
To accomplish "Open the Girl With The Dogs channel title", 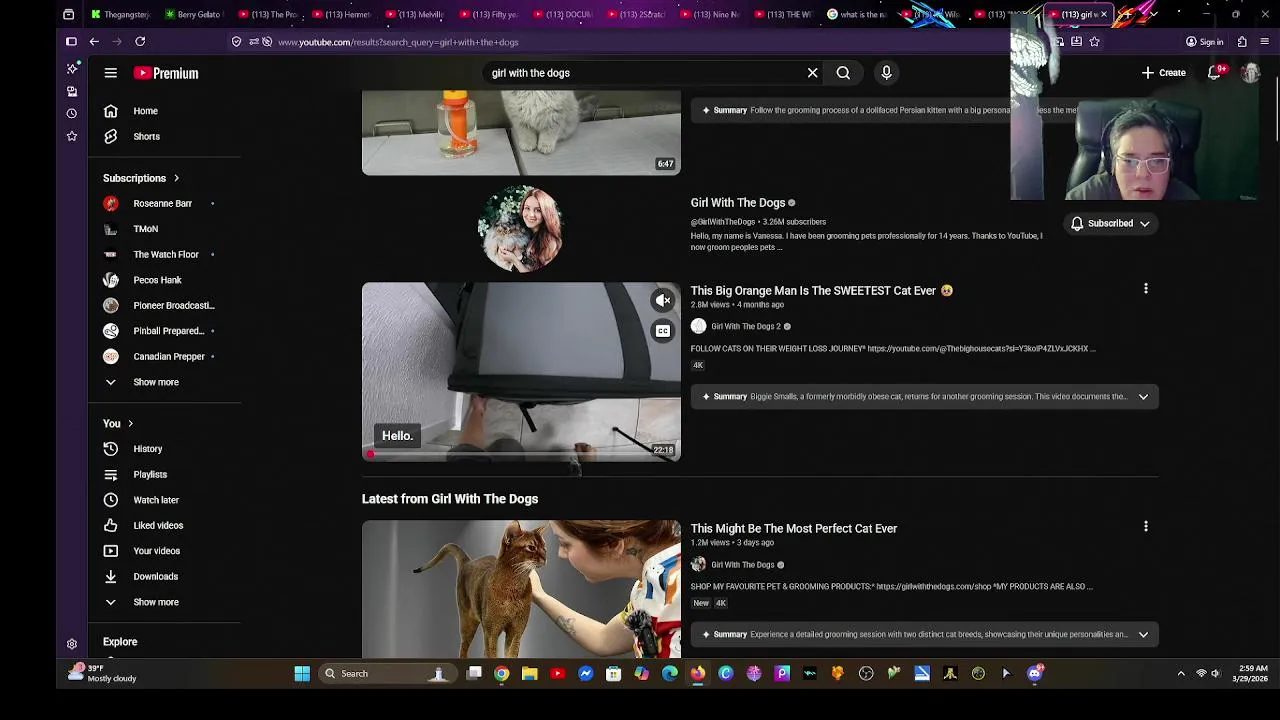I will click(x=738, y=203).
